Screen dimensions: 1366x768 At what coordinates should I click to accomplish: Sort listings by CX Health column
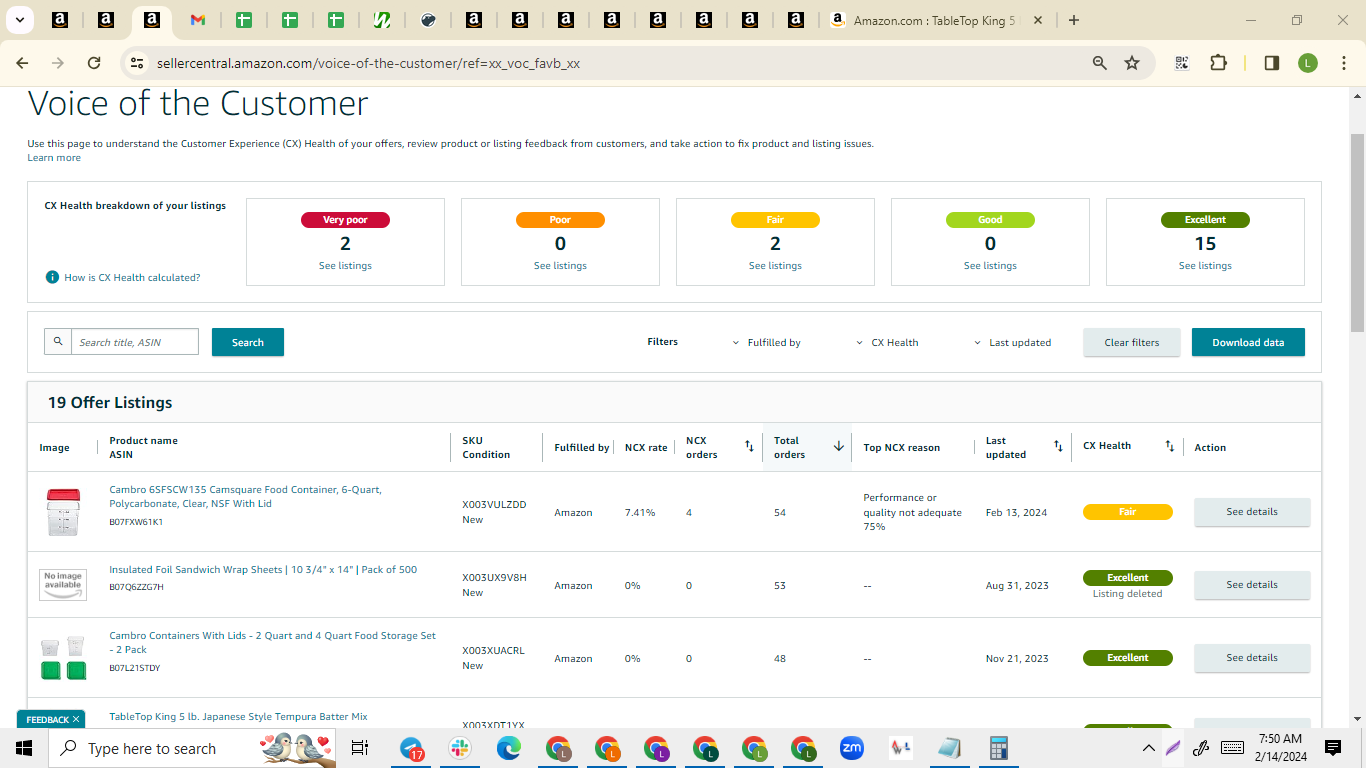pyautogui.click(x=1169, y=446)
